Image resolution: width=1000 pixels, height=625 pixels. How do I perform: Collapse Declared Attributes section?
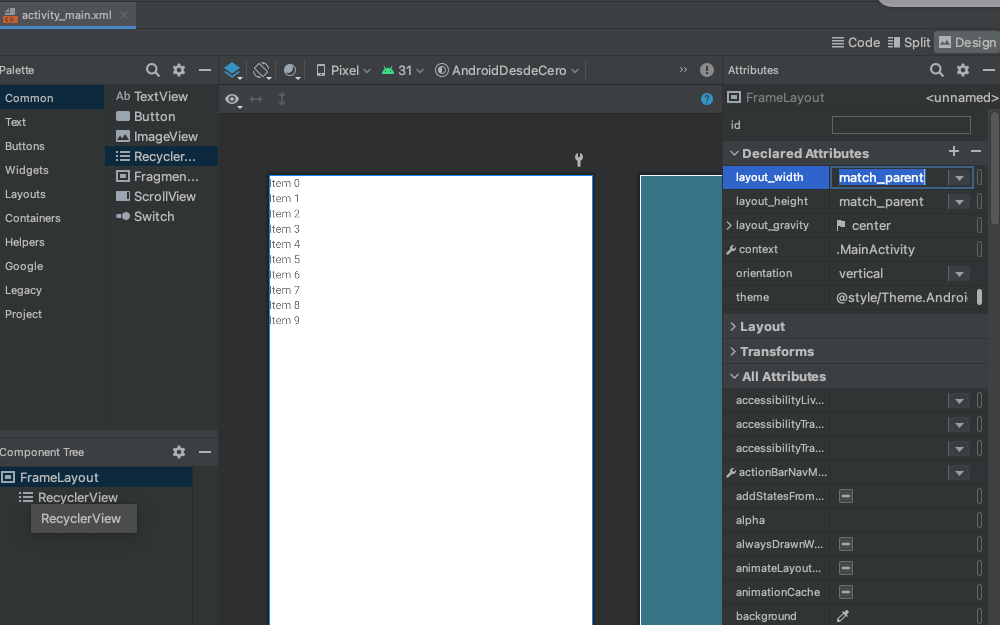click(x=734, y=153)
